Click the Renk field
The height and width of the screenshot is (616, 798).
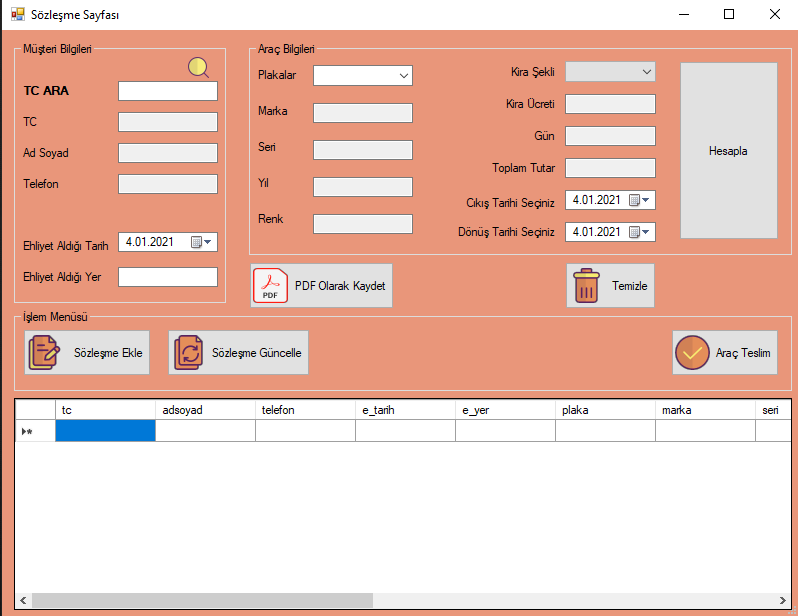(x=363, y=224)
